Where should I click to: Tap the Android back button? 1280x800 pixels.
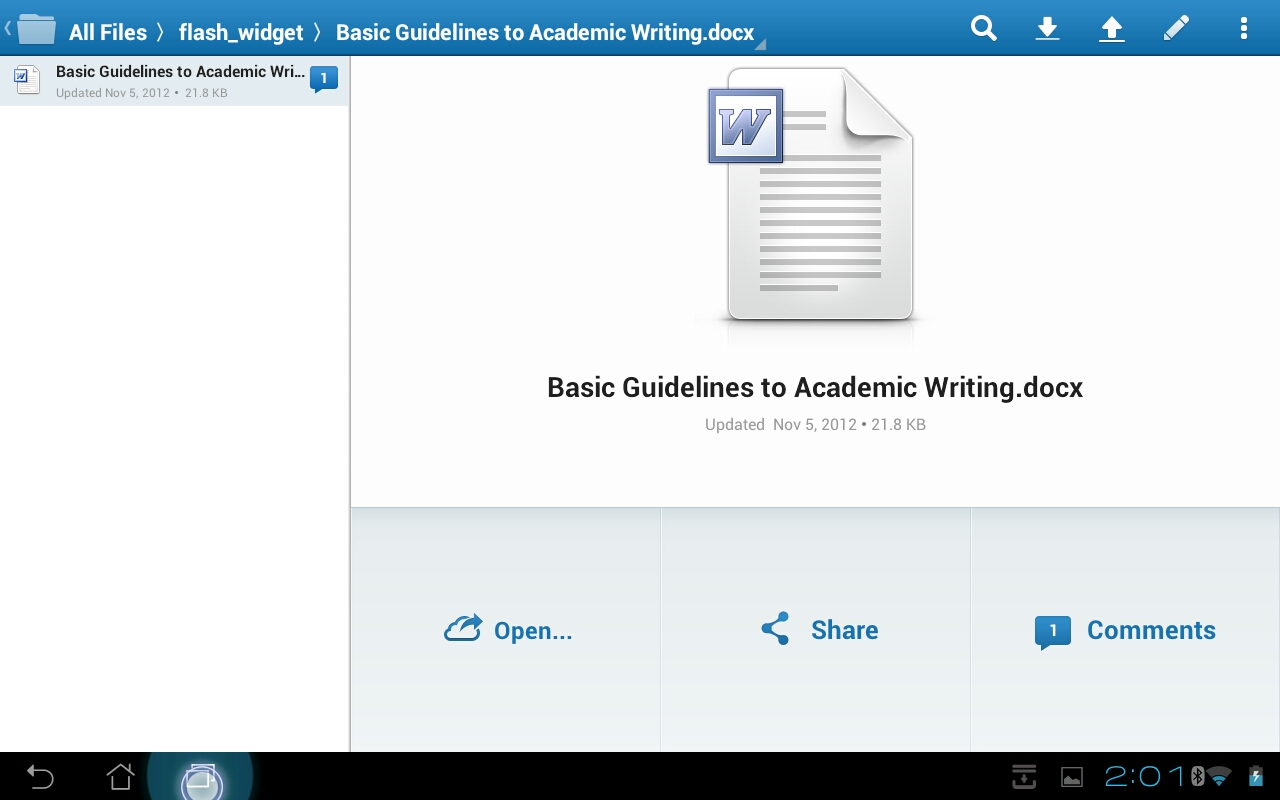coord(40,777)
